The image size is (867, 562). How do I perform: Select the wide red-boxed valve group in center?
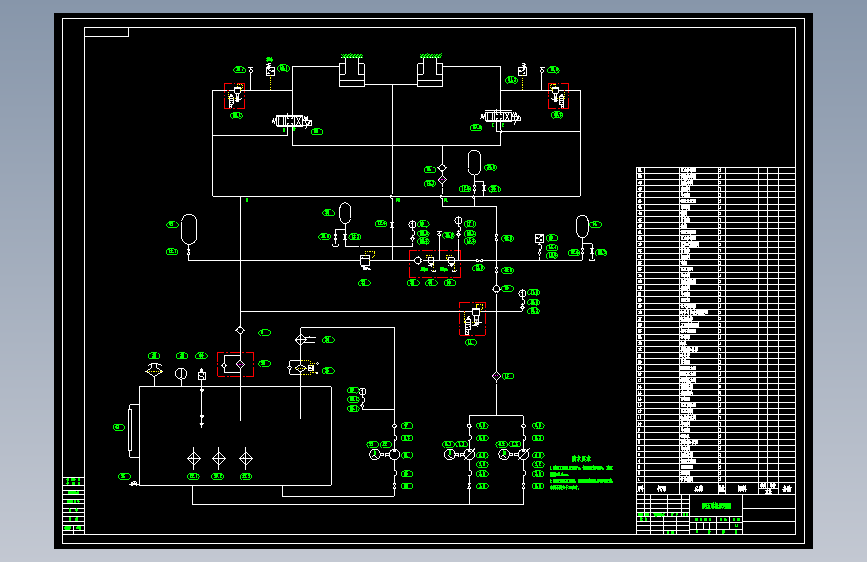[x=435, y=264]
